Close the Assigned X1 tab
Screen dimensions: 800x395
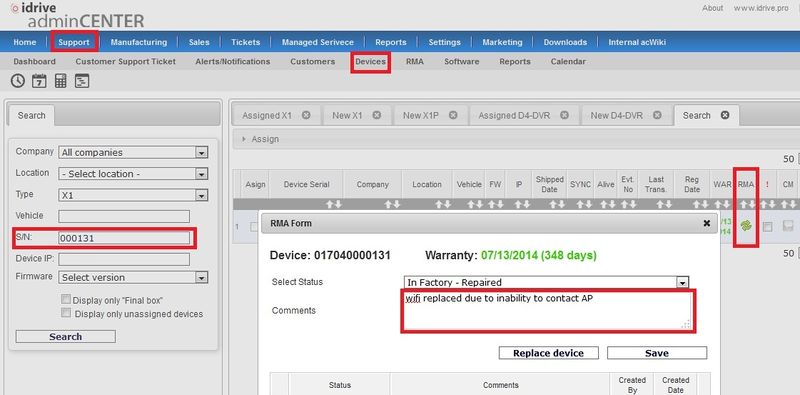pos(306,115)
